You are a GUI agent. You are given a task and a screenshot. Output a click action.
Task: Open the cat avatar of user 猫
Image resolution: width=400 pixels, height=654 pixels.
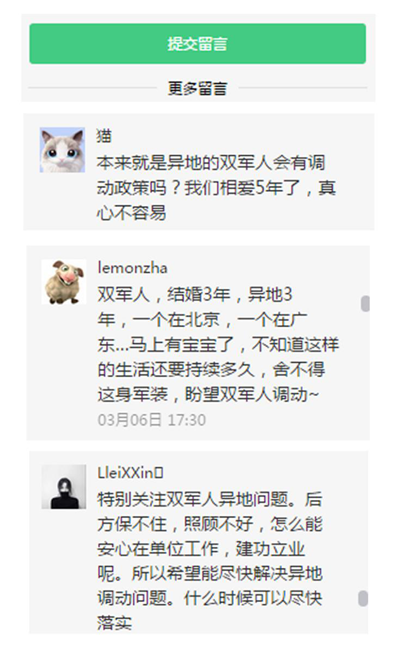click(x=63, y=150)
